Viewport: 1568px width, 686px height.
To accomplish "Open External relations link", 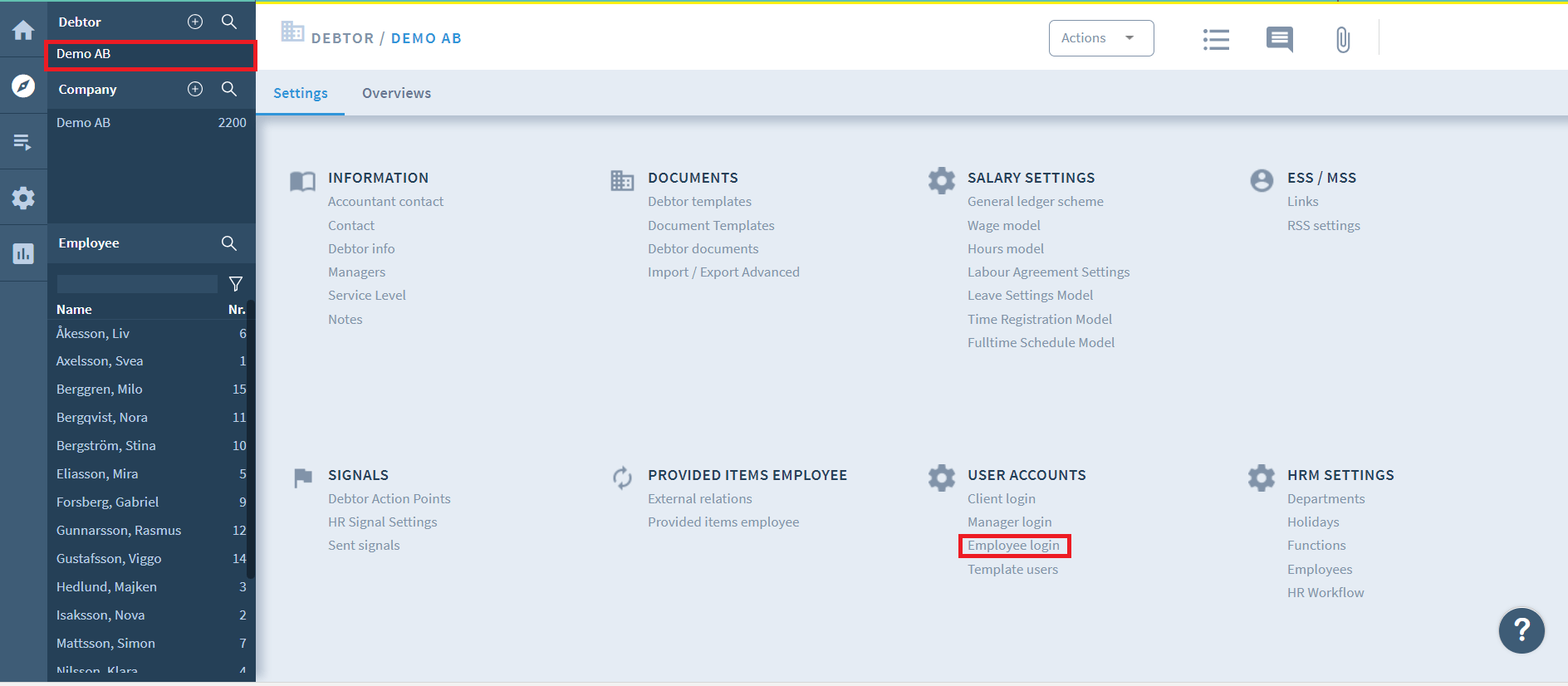I will point(700,499).
